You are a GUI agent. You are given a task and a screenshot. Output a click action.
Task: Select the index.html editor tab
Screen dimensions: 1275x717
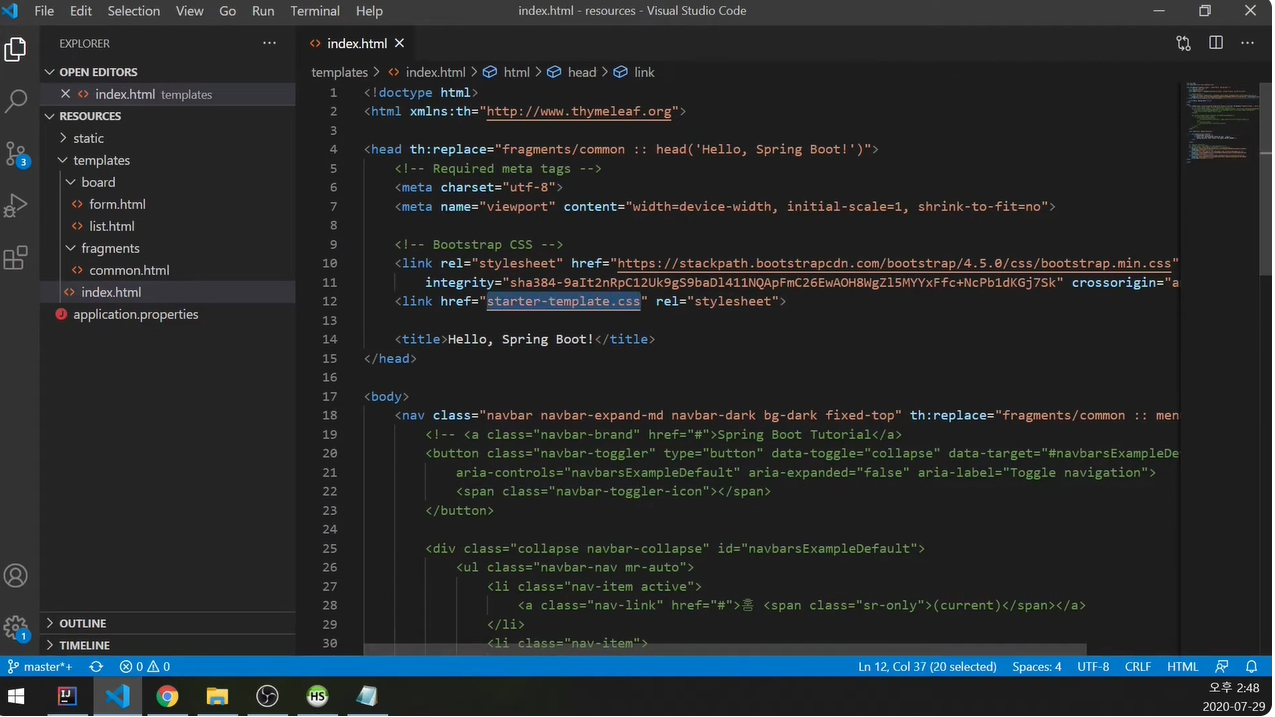click(357, 43)
